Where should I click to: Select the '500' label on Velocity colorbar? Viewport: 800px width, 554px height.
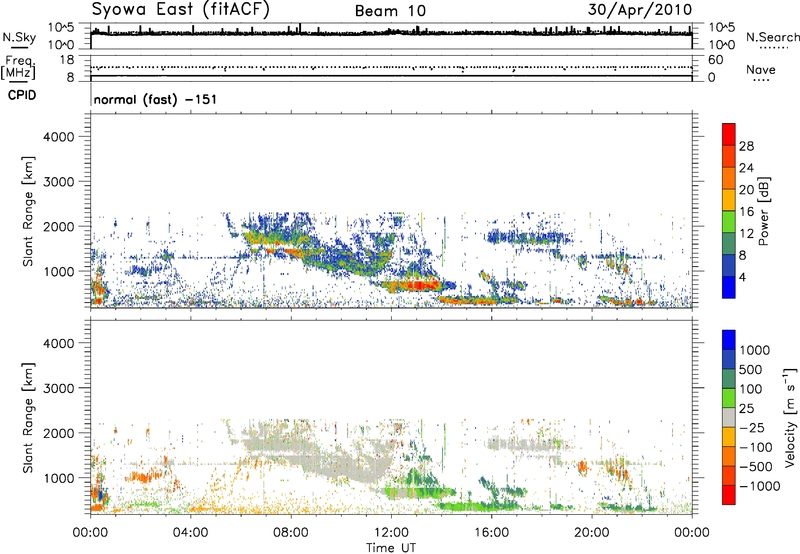click(x=750, y=370)
